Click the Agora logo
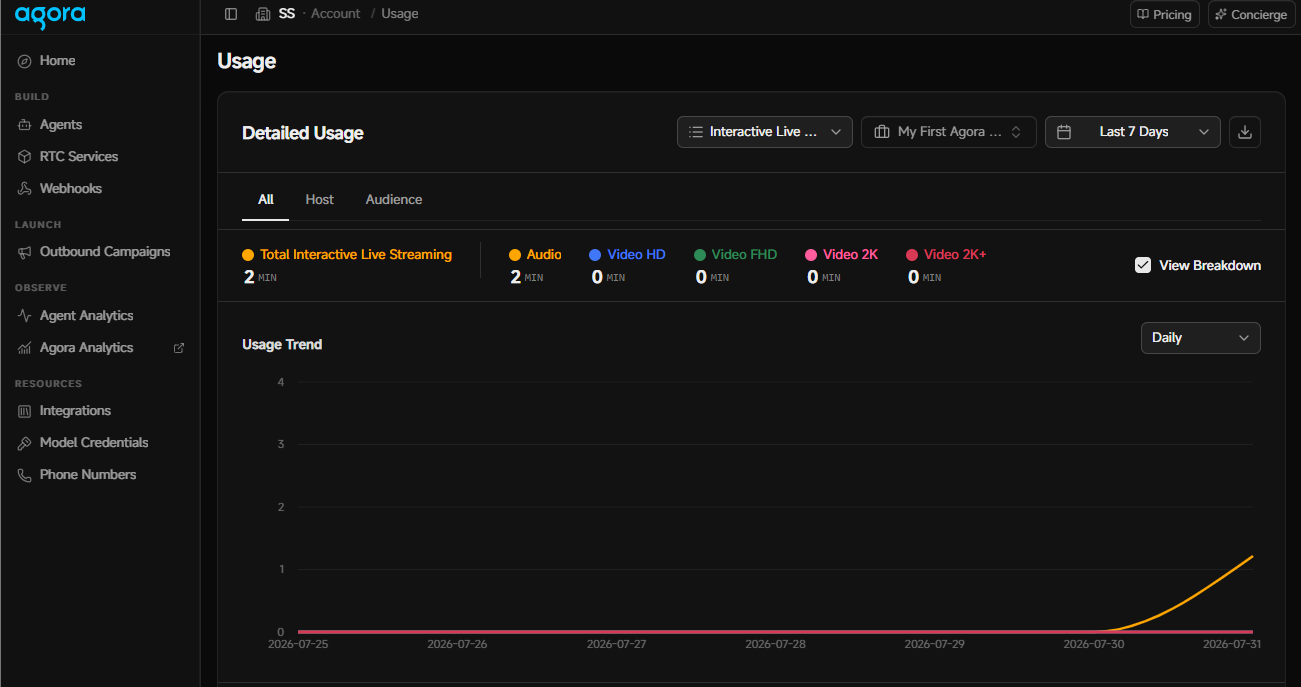The image size is (1301, 687). (x=50, y=14)
